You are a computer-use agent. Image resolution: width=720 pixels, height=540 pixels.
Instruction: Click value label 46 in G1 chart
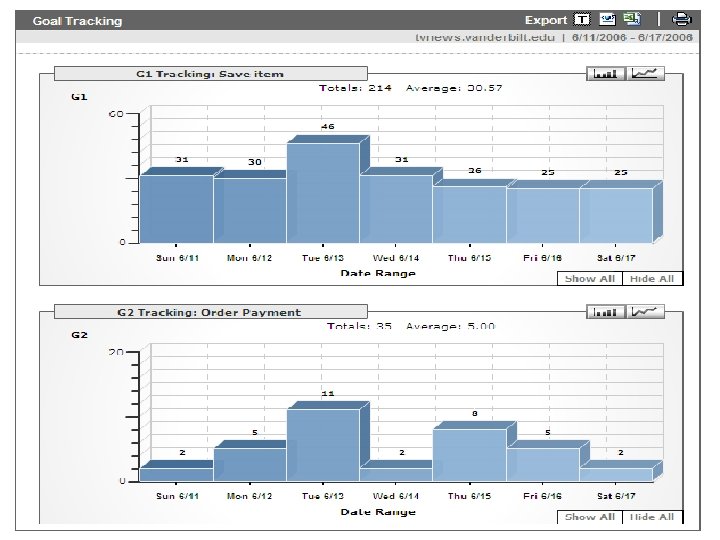[x=328, y=126]
